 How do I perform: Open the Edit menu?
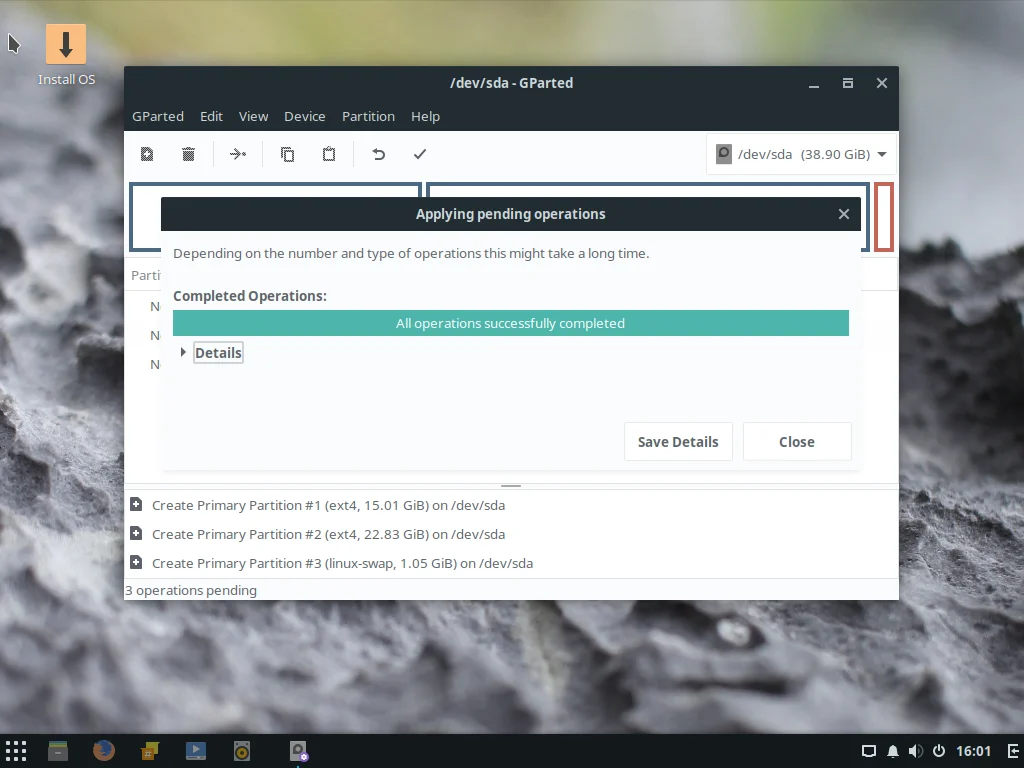click(x=211, y=116)
